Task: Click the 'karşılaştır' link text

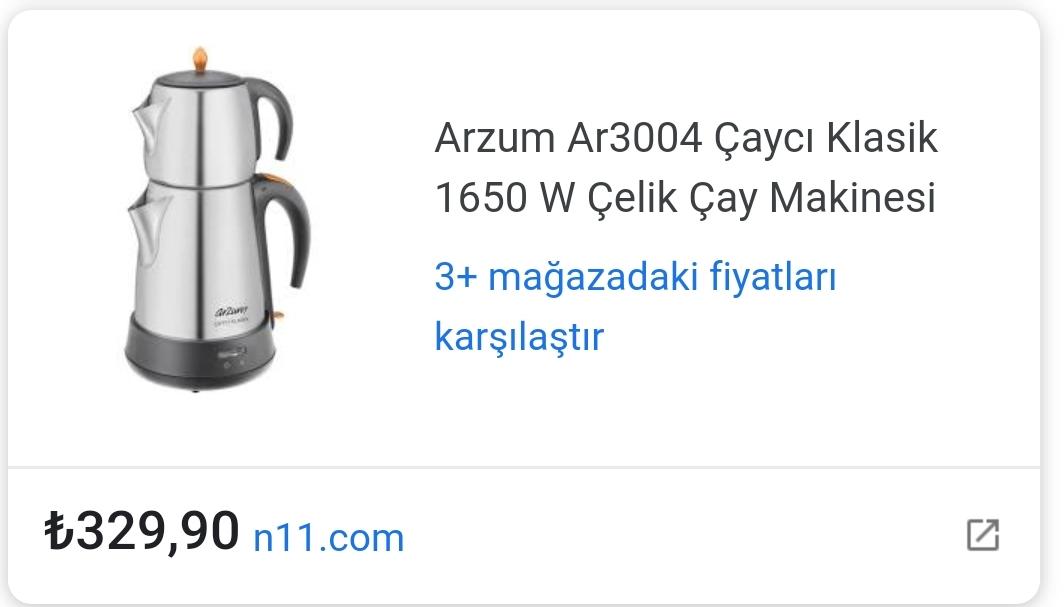Action: [x=518, y=336]
